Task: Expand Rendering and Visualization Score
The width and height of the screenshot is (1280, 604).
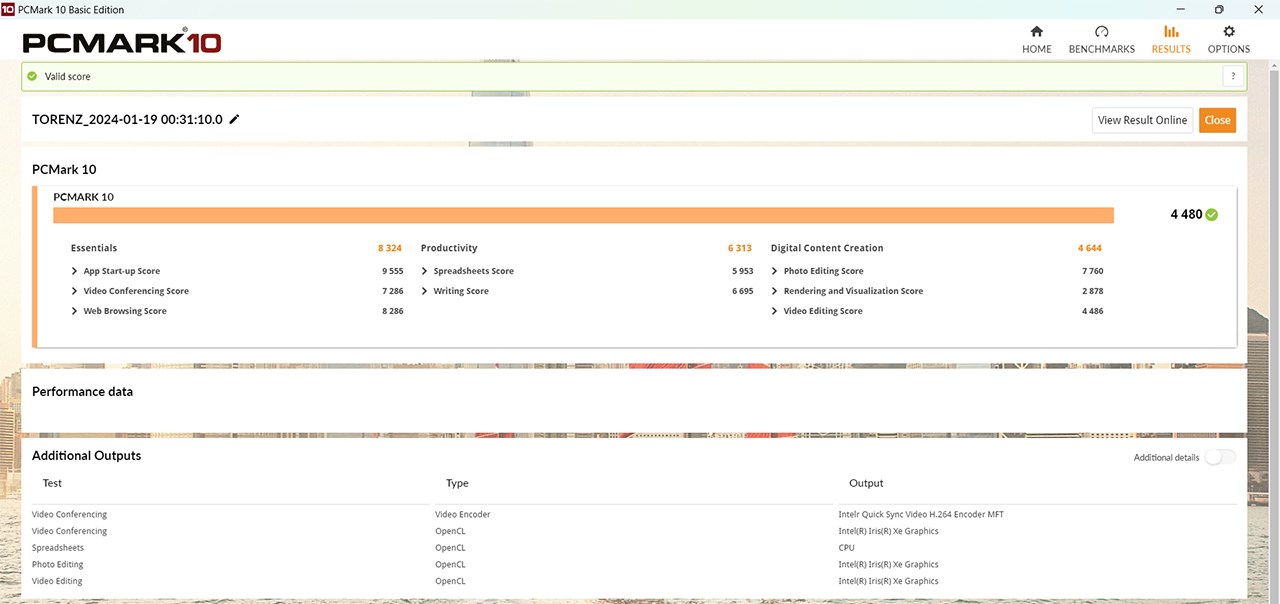Action: [x=774, y=291]
